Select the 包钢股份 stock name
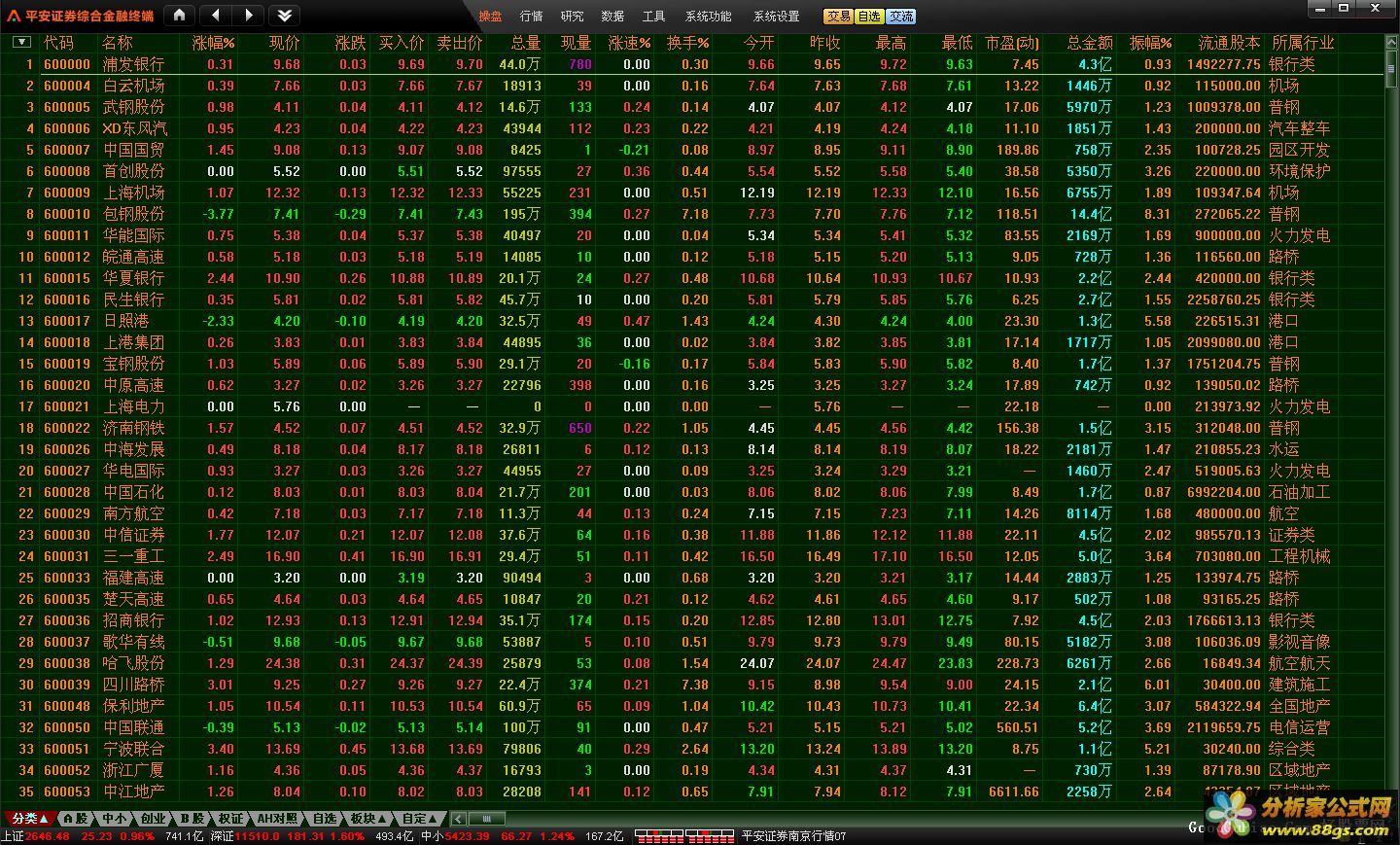 pyautogui.click(x=133, y=214)
